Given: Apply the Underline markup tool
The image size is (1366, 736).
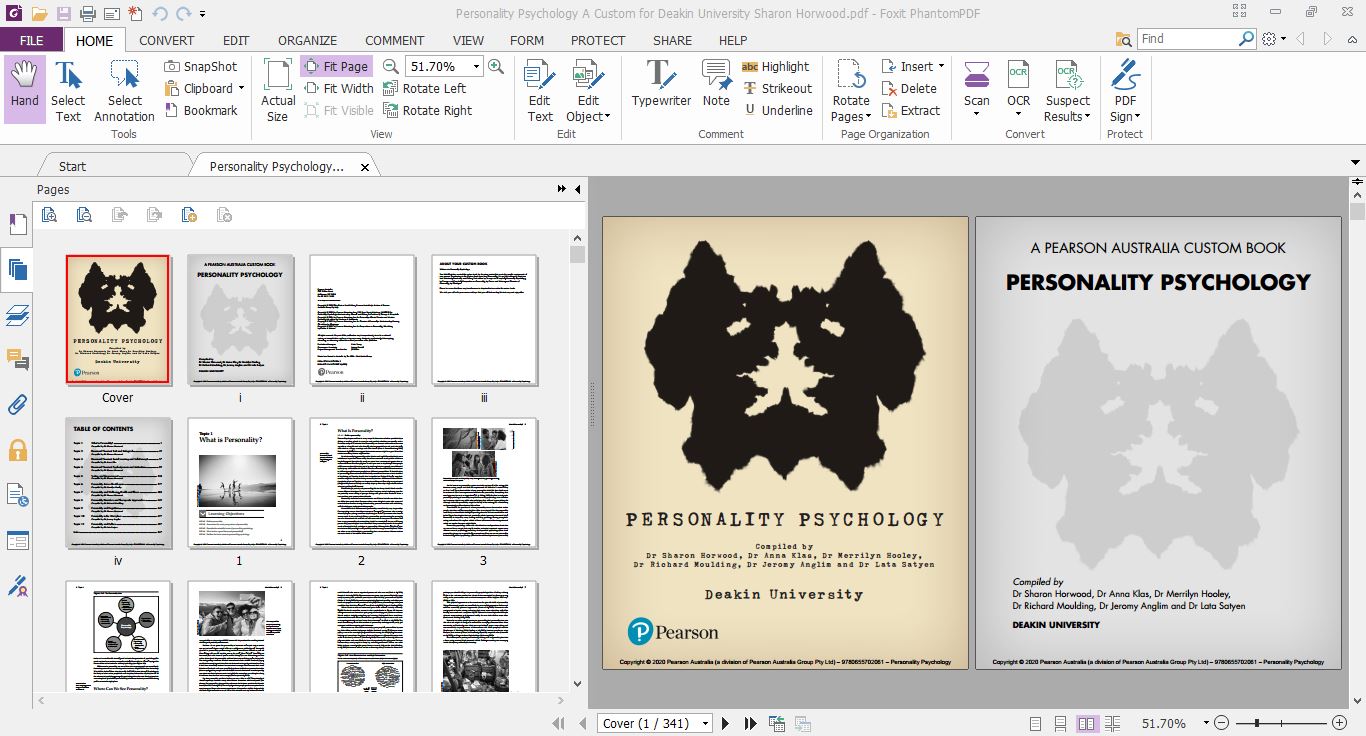Looking at the screenshot, I should 777,110.
